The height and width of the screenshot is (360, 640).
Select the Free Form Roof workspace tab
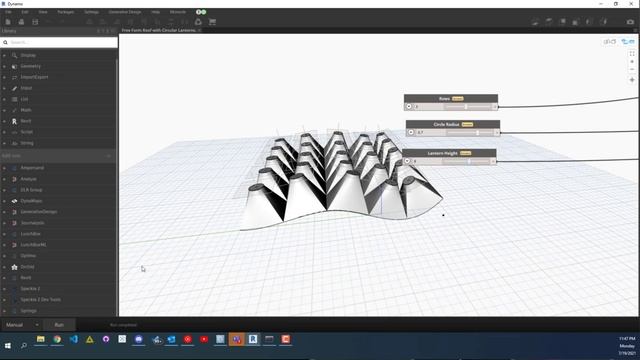pyautogui.click(x=158, y=30)
